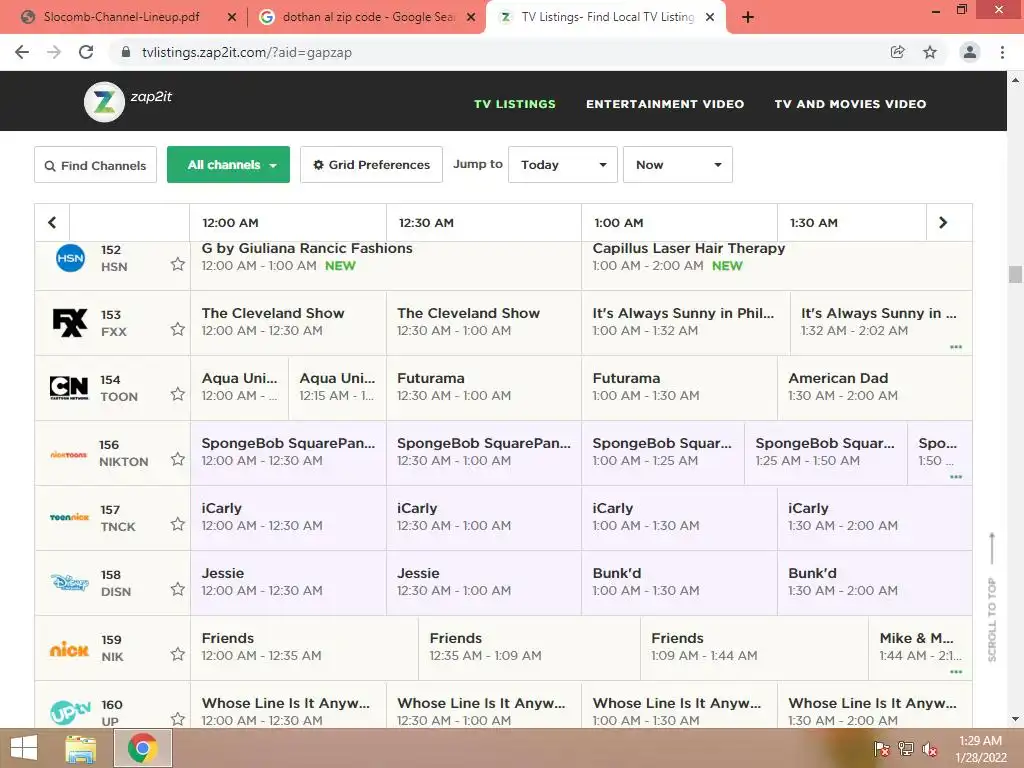Click the Find Channels button

coord(95,165)
